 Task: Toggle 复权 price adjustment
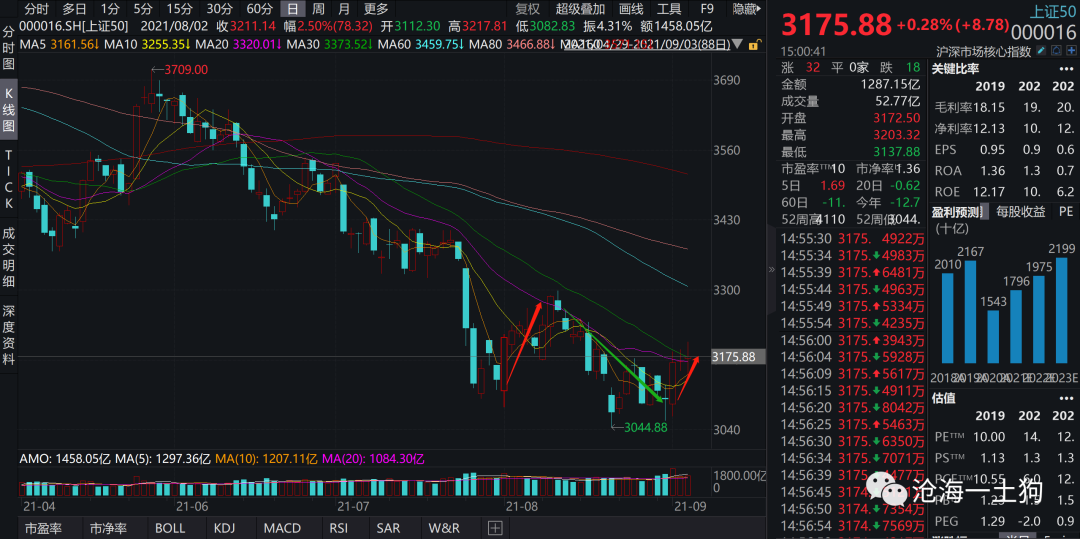[x=527, y=9]
